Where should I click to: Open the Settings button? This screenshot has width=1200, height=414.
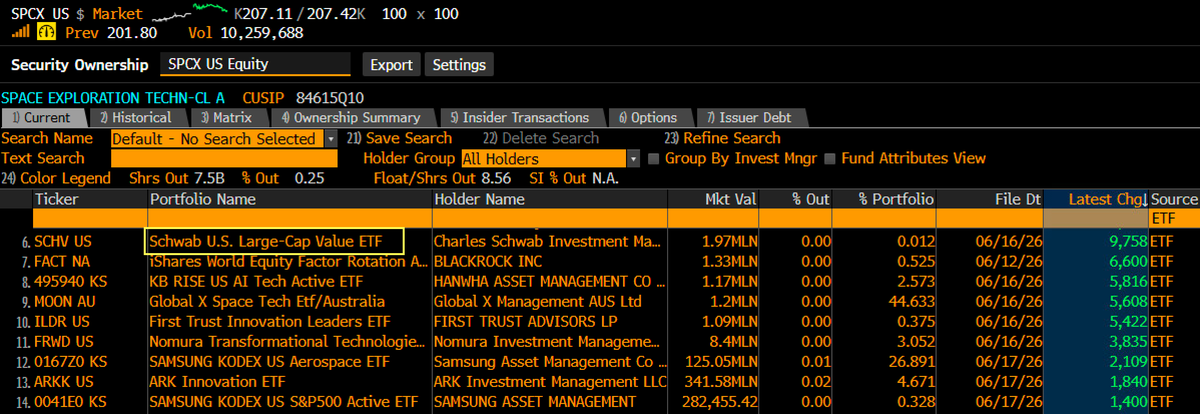(459, 65)
